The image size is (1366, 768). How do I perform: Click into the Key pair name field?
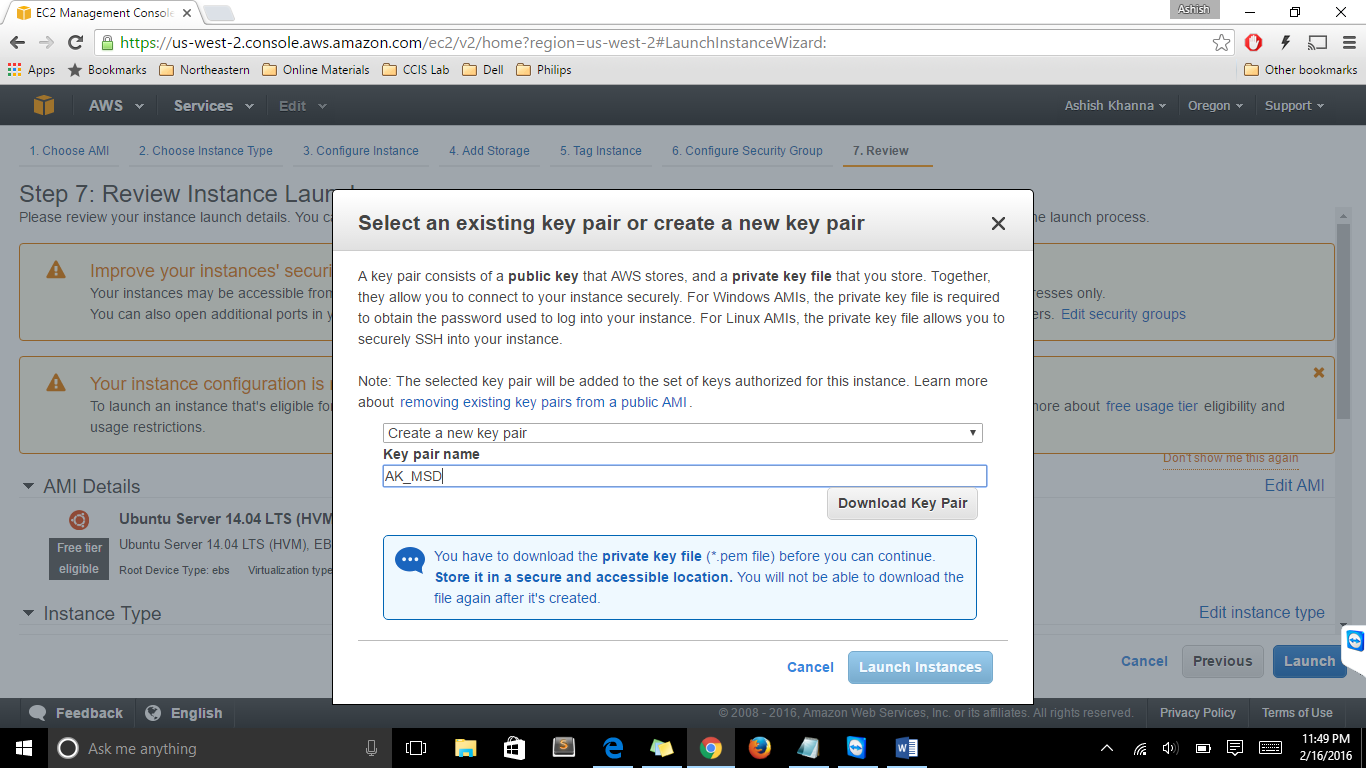coord(684,476)
